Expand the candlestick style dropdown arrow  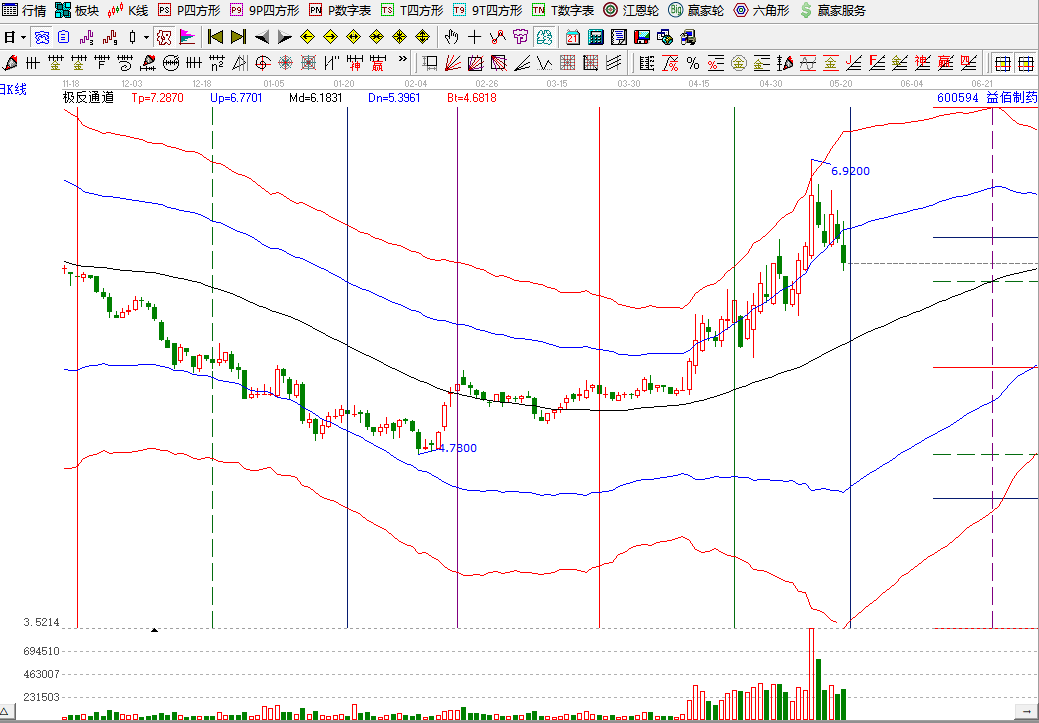(x=146, y=38)
